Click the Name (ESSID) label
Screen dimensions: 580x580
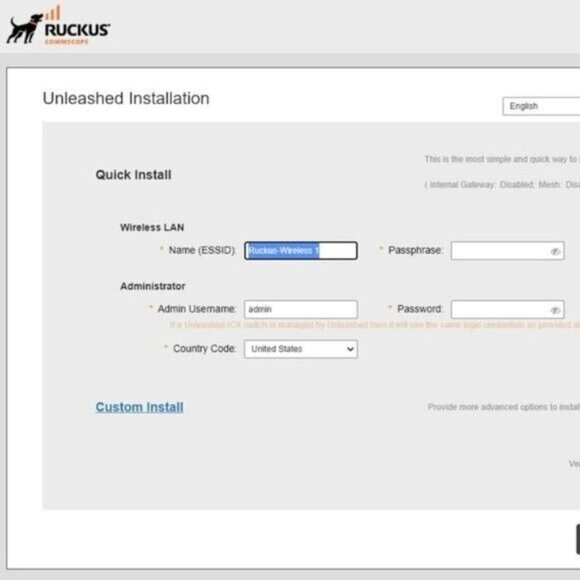[x=202, y=250]
